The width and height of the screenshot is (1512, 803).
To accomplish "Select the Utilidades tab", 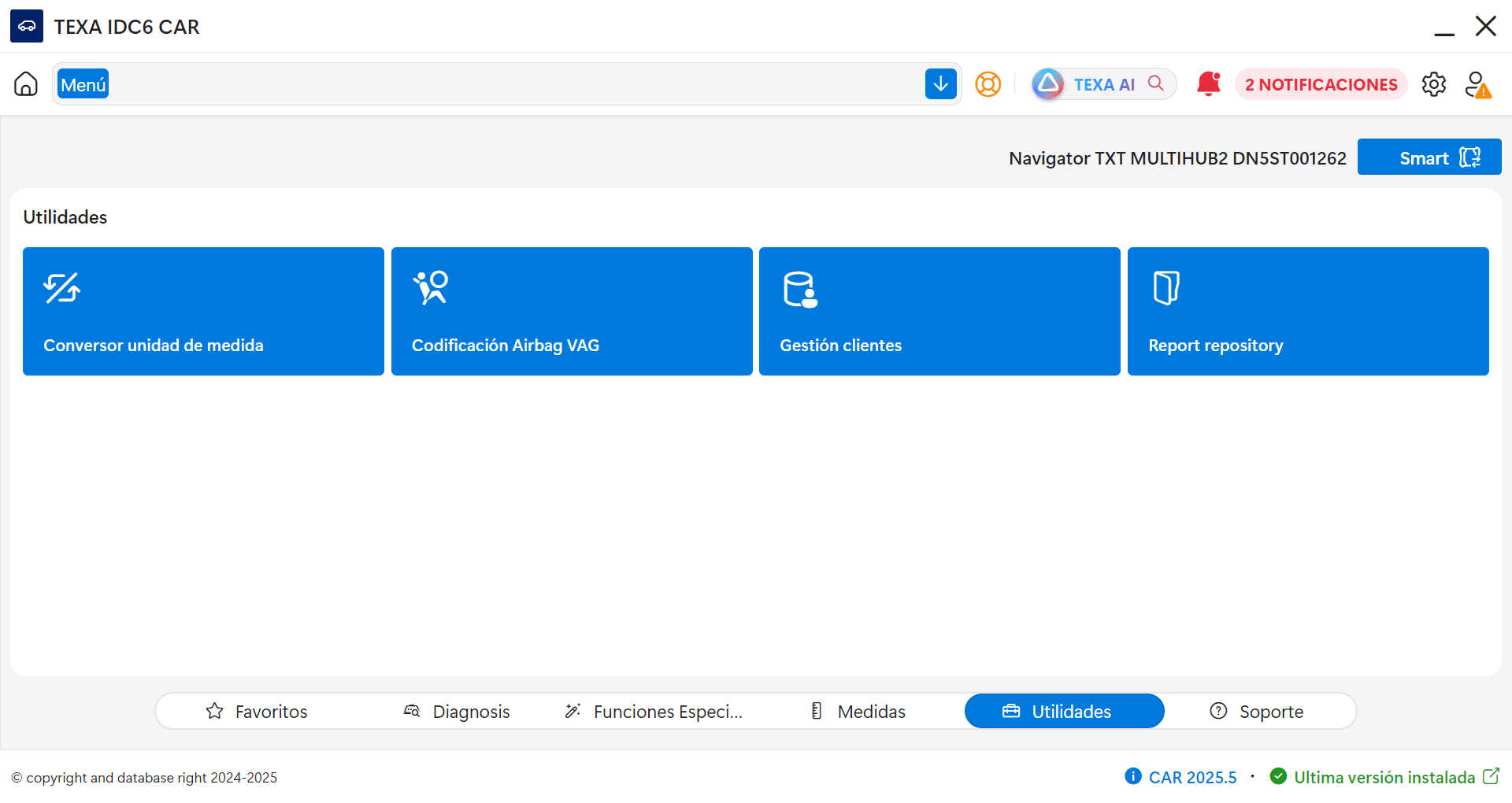I will coord(1064,711).
